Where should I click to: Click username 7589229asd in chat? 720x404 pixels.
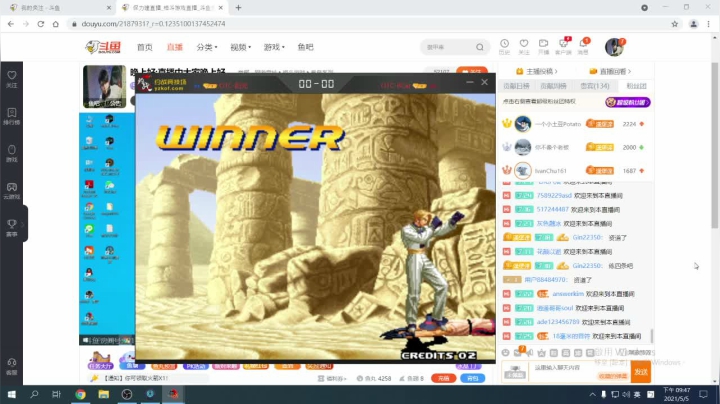coord(554,196)
